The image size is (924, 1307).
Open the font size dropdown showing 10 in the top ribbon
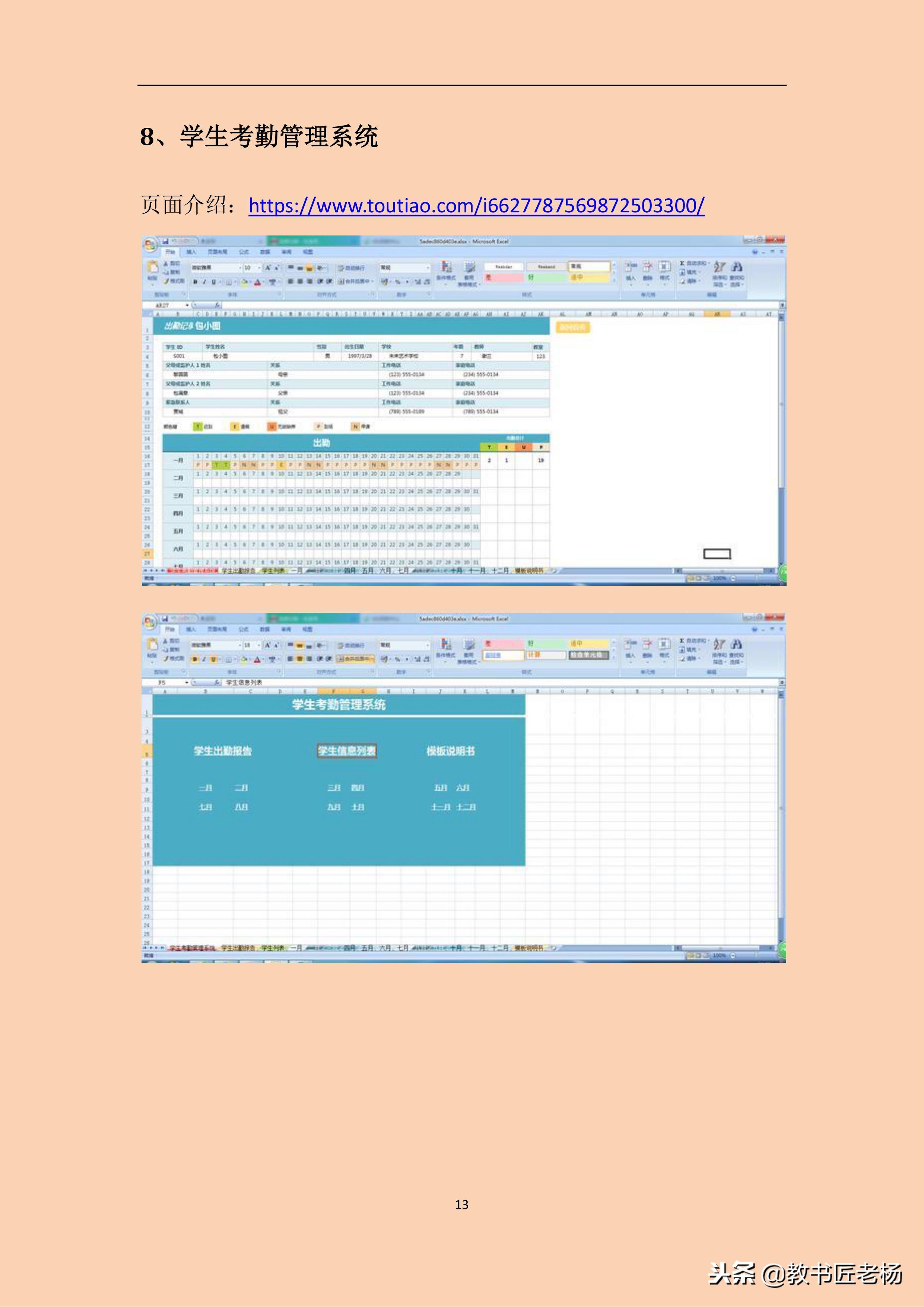[x=259, y=268]
